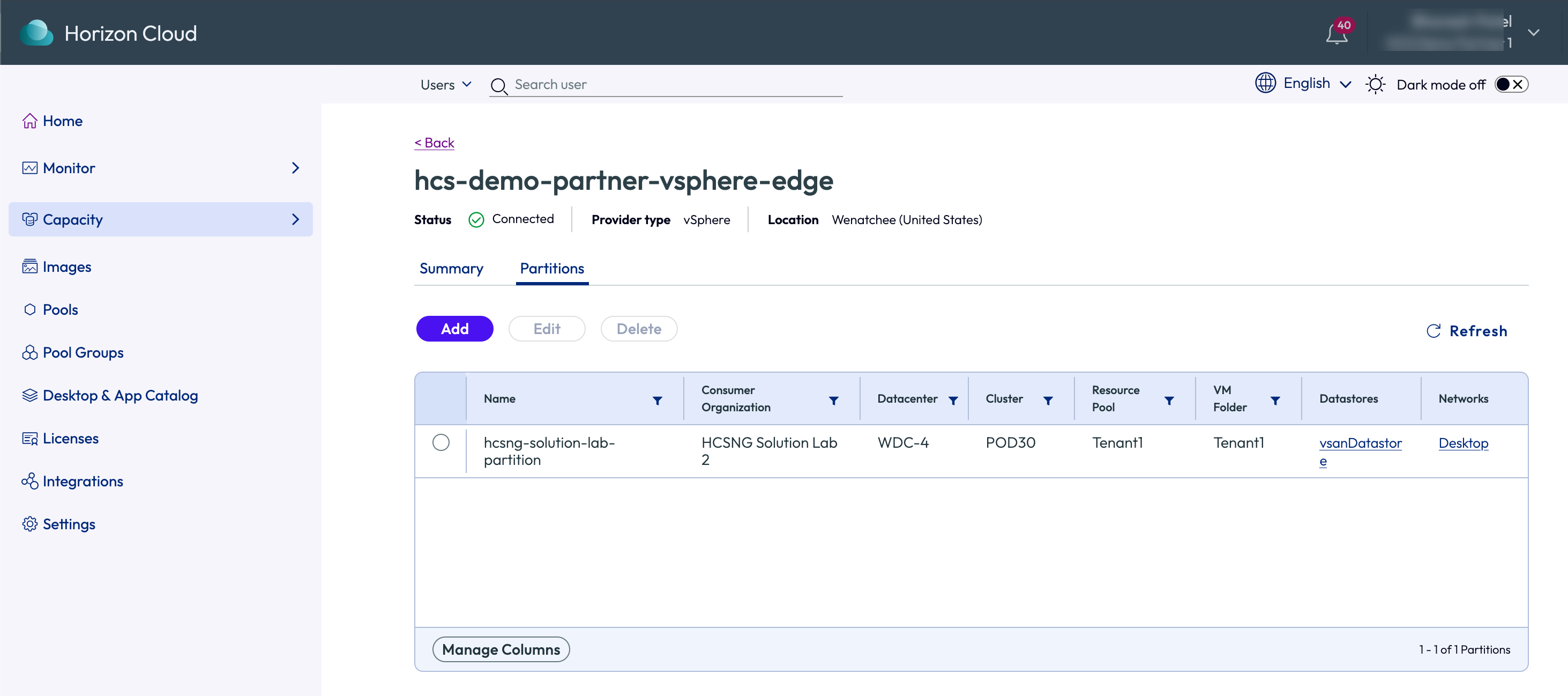Click the Monitor chart icon
Screen dimensions: 1568x696
30,168
